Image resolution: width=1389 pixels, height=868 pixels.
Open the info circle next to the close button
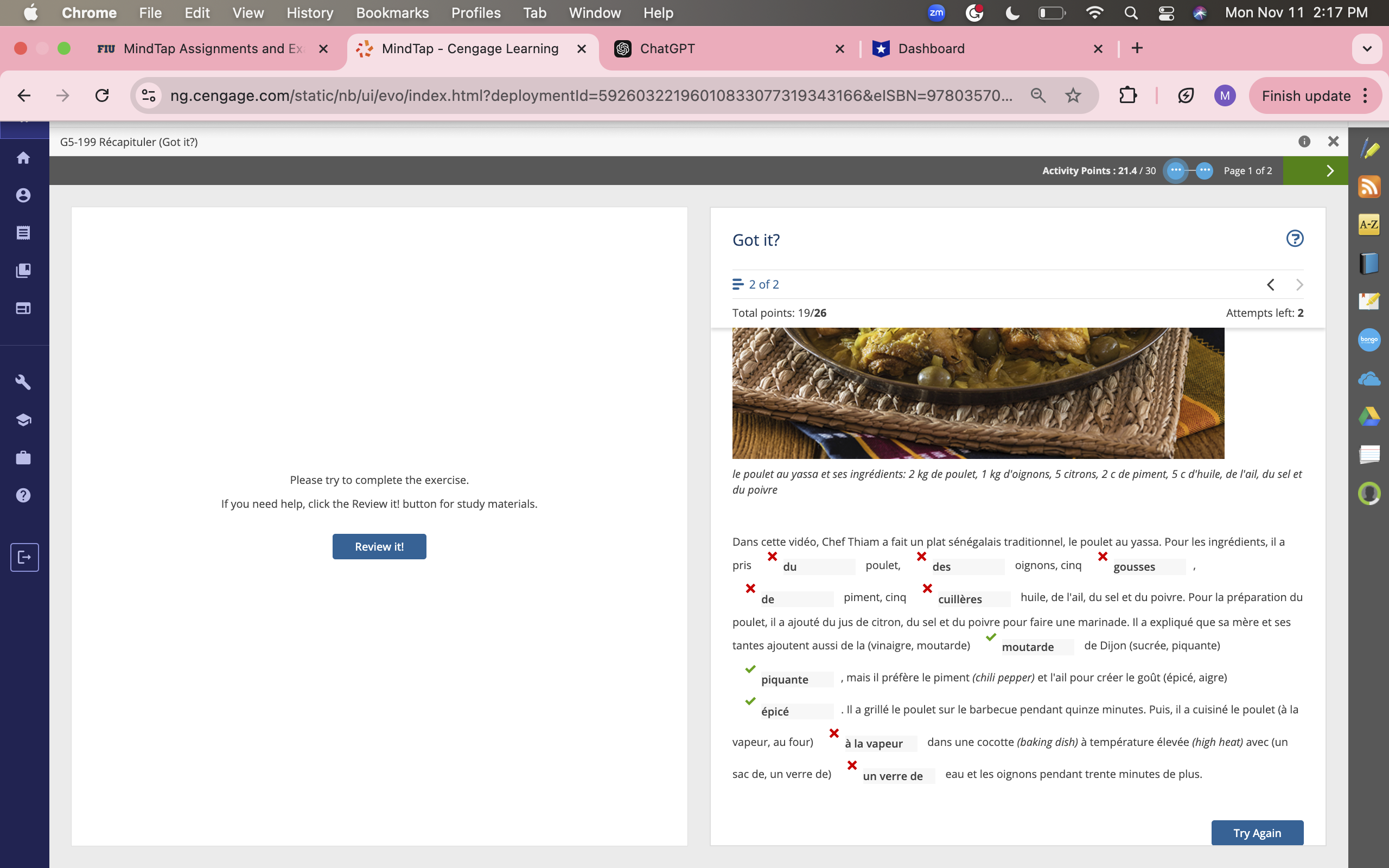(x=1303, y=141)
